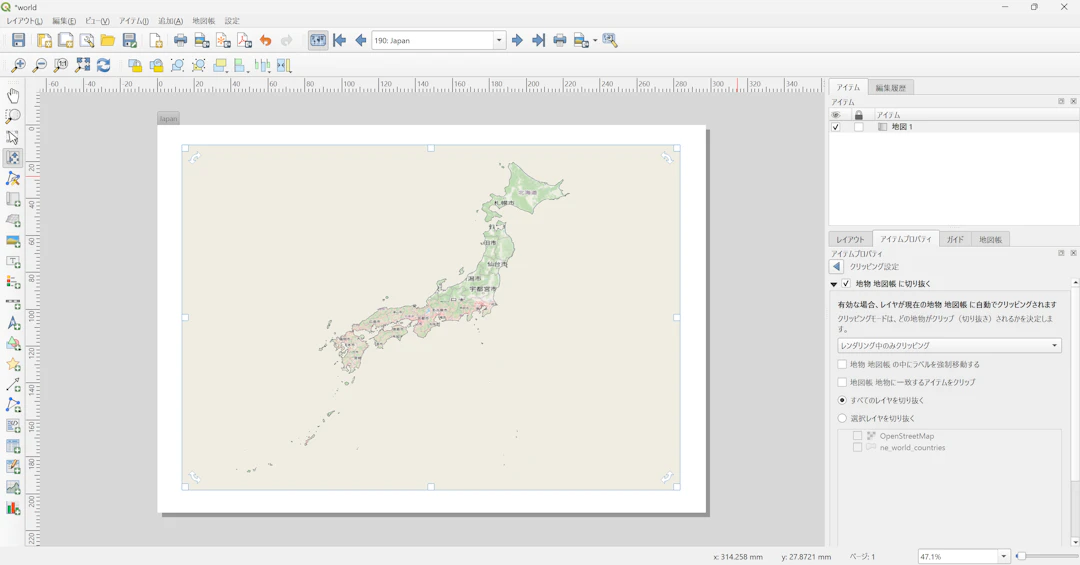Open the レンダリング中のみクリッピング dropdown
Image resolution: width=1080 pixels, height=565 pixels.
(x=949, y=345)
